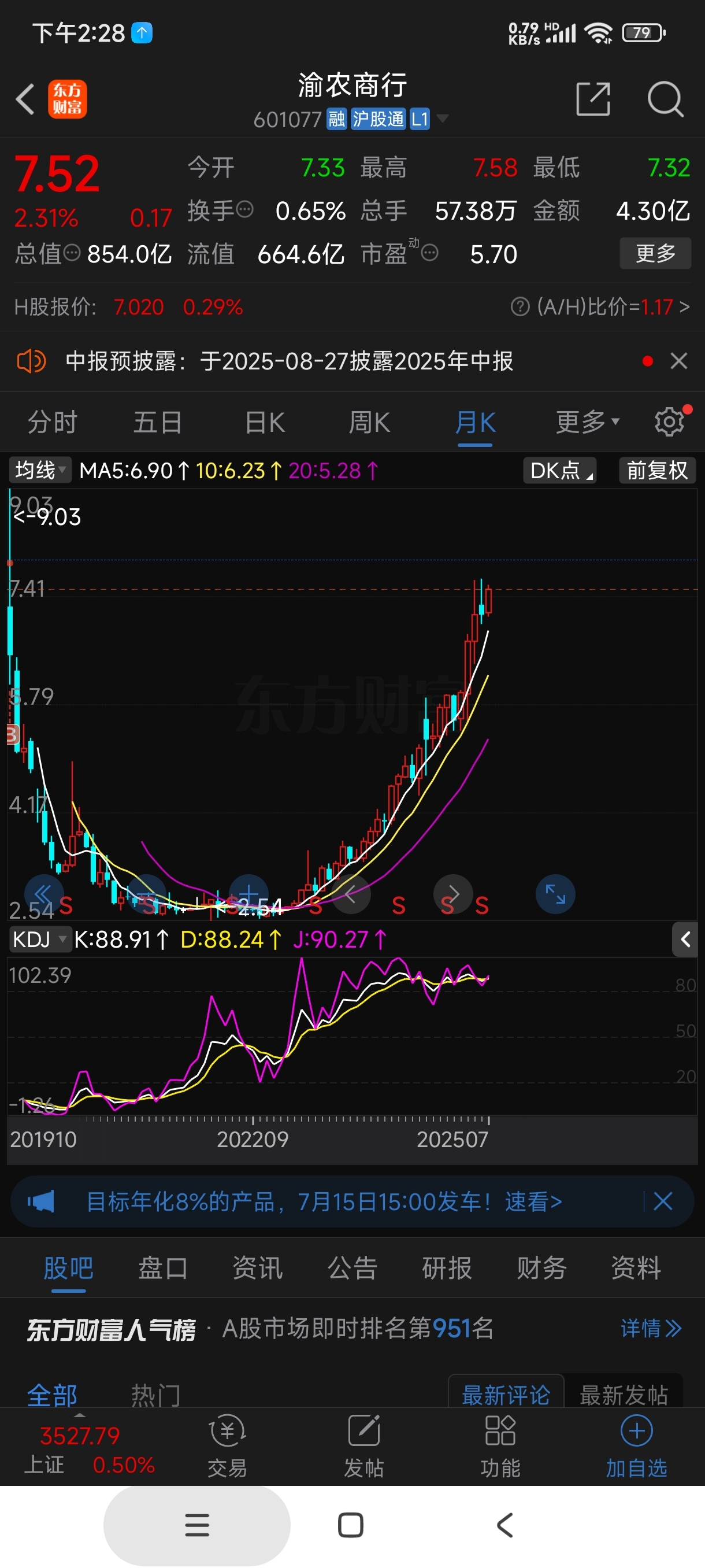Toggle 前复权 adjustment button

(657, 471)
